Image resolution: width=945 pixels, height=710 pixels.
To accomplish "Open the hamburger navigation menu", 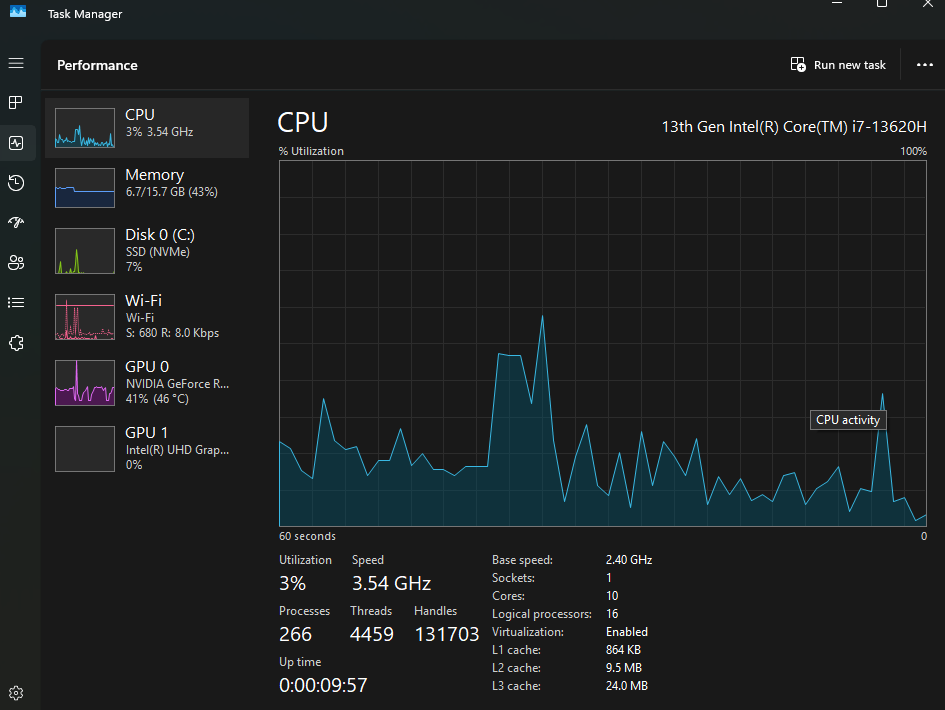I will 16,63.
